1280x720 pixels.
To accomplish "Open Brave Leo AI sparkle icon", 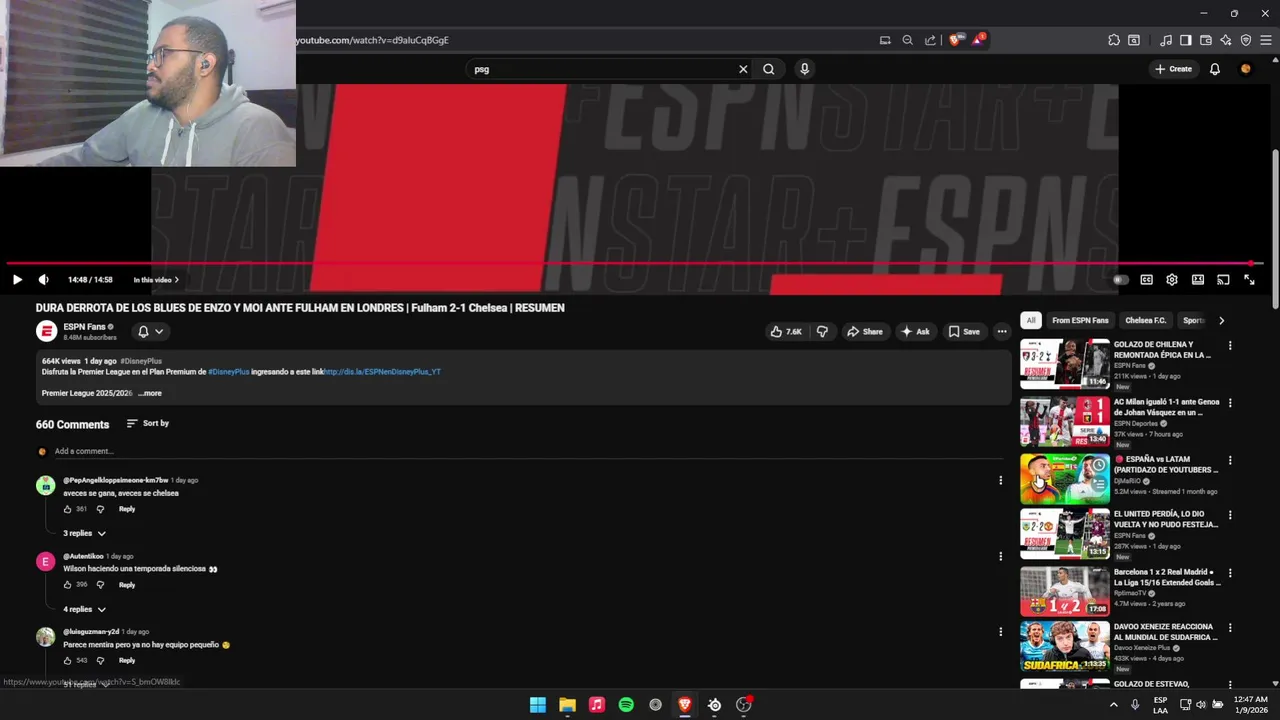I will 1226,40.
